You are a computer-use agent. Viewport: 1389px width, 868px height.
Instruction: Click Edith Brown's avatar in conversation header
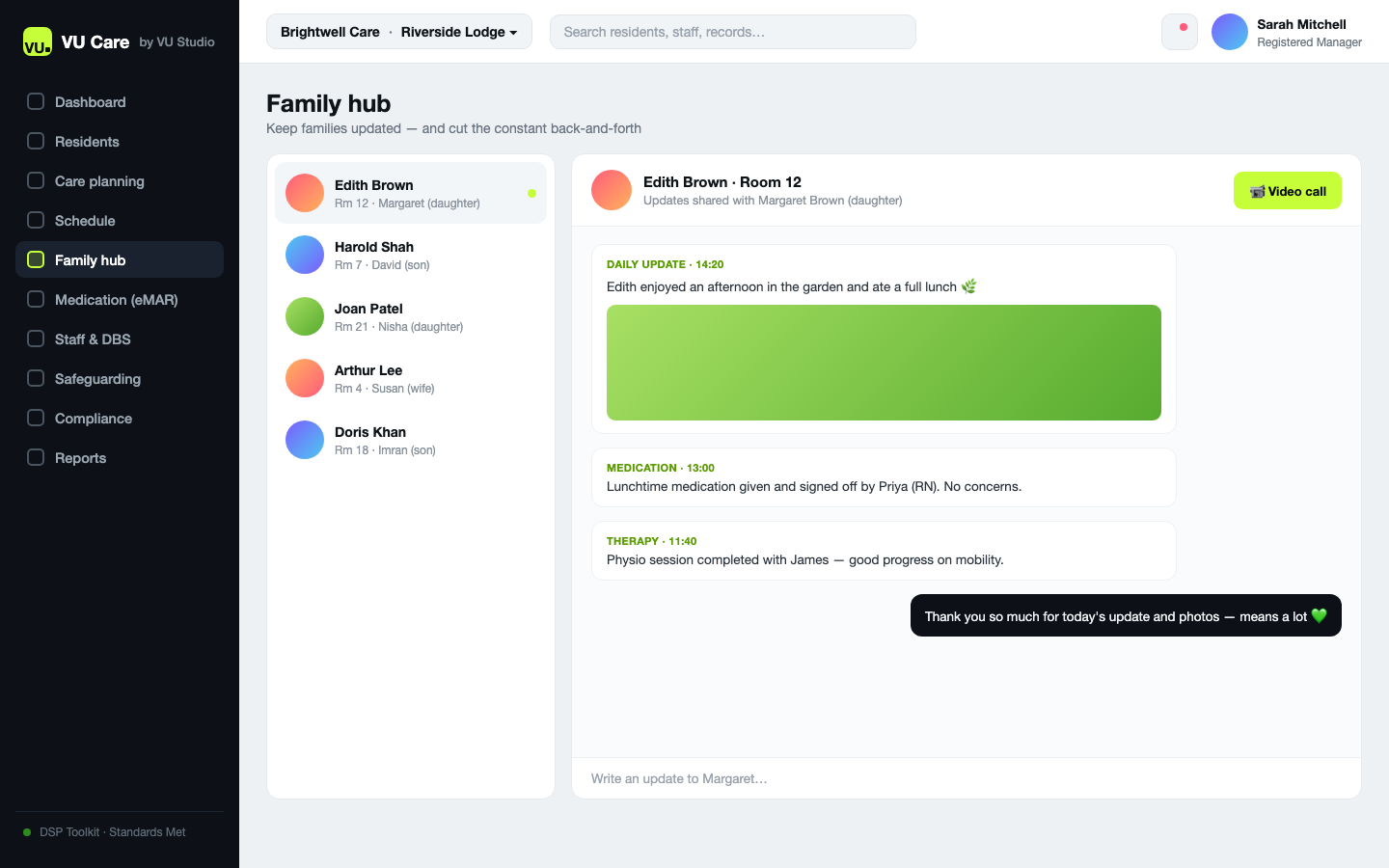pos(612,190)
